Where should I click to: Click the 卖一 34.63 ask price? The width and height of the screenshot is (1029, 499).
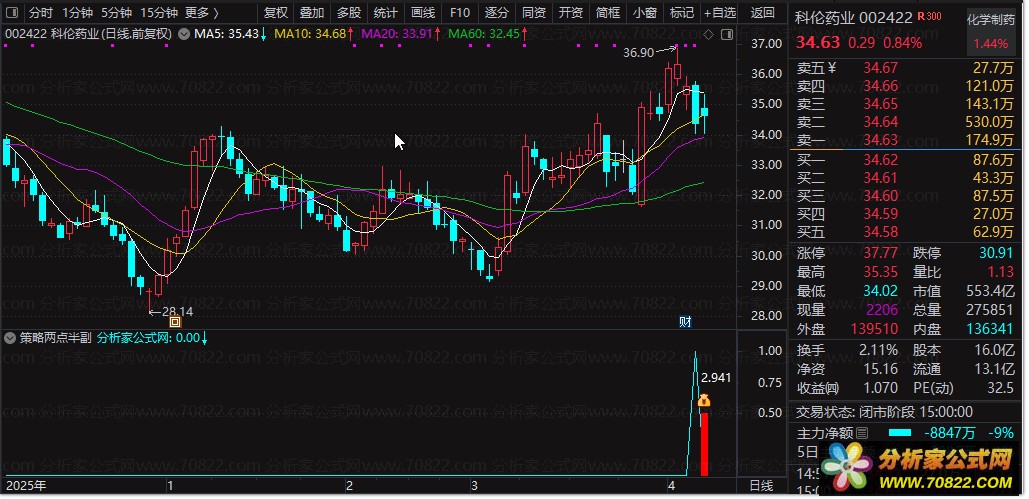(880, 139)
